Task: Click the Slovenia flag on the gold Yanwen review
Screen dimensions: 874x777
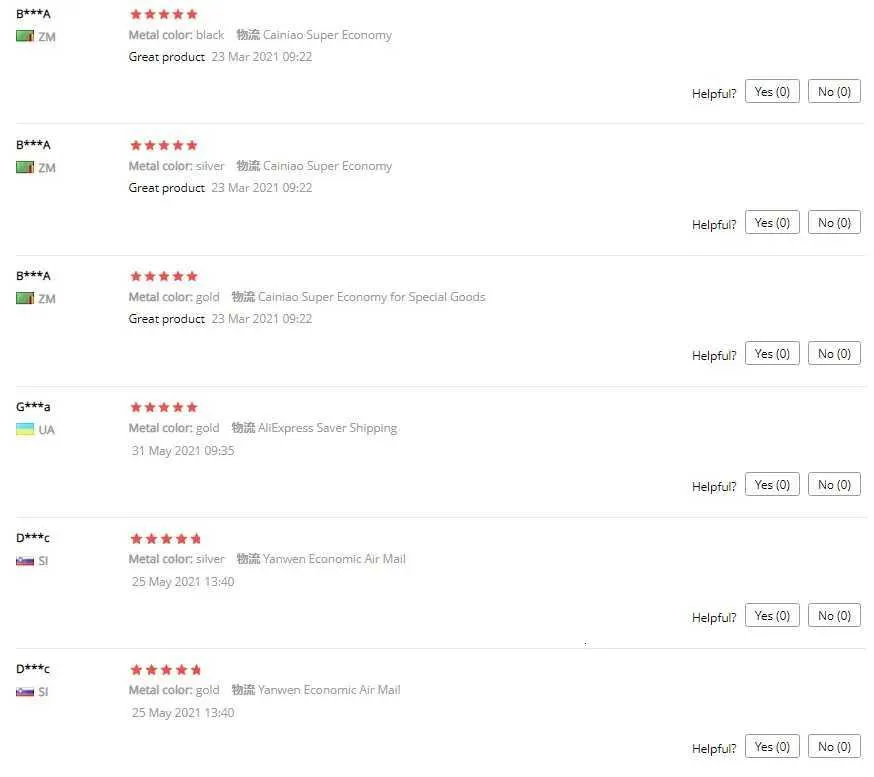Action: (x=25, y=692)
